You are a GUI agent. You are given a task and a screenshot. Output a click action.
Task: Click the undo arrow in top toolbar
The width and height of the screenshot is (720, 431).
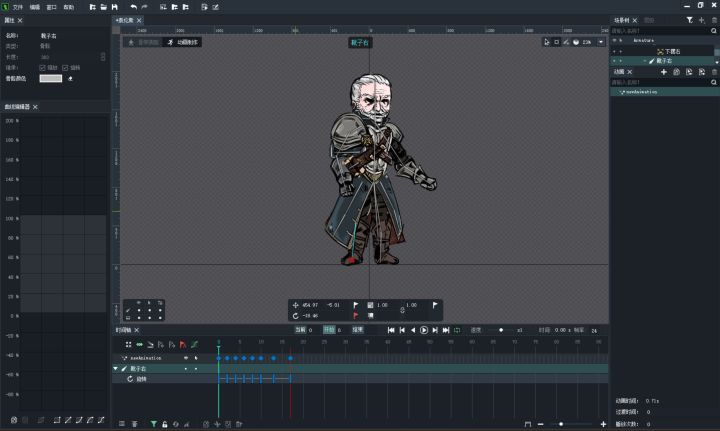click(x=133, y=7)
